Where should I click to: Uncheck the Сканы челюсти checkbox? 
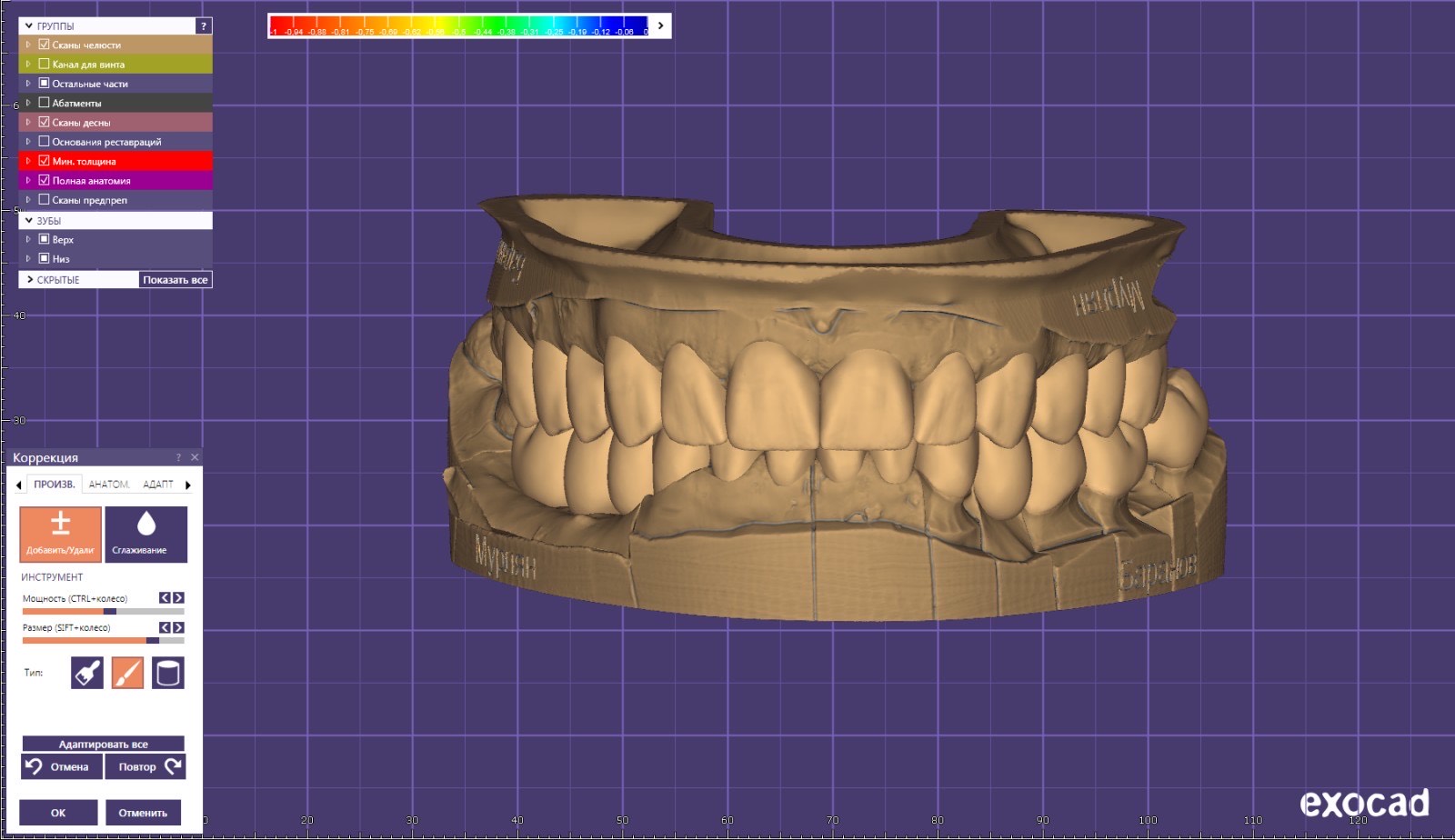(x=44, y=45)
